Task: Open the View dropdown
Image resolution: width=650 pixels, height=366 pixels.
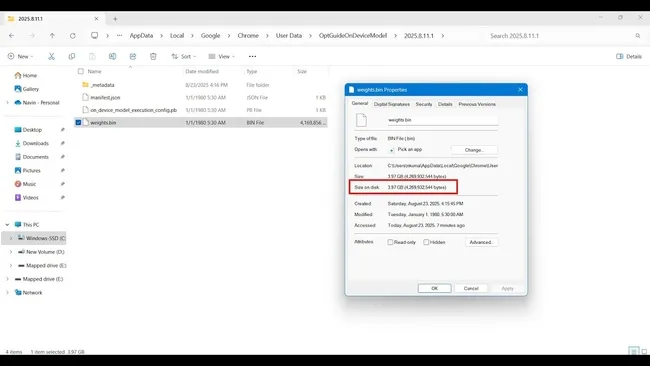Action: [221, 56]
